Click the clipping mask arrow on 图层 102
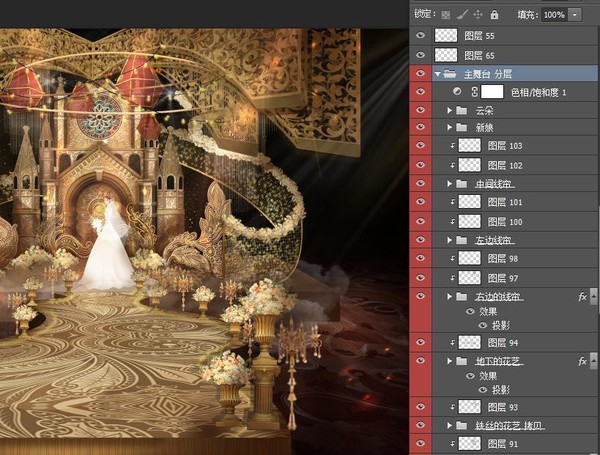 tap(453, 165)
